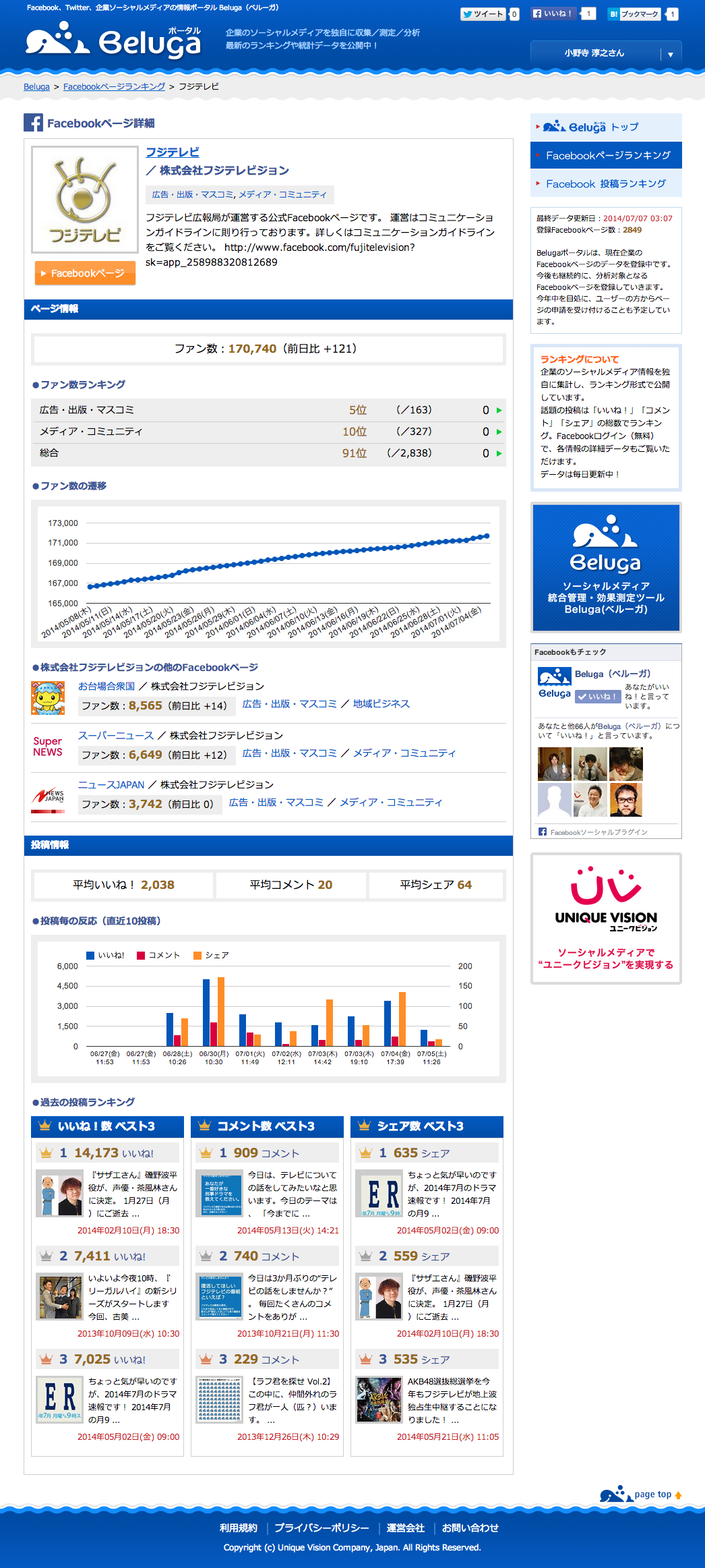Click silver crown beside 7,411 いいね!
705x1568 pixels.
click(x=46, y=1256)
